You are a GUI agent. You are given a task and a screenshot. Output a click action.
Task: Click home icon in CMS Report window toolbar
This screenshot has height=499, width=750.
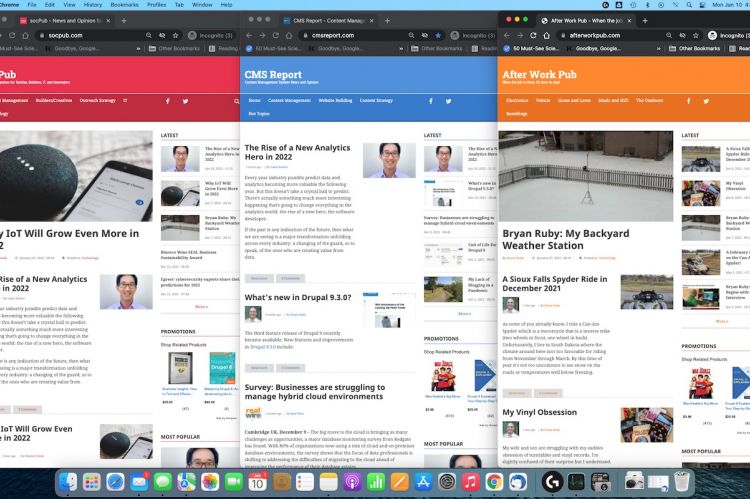[x=289, y=35]
